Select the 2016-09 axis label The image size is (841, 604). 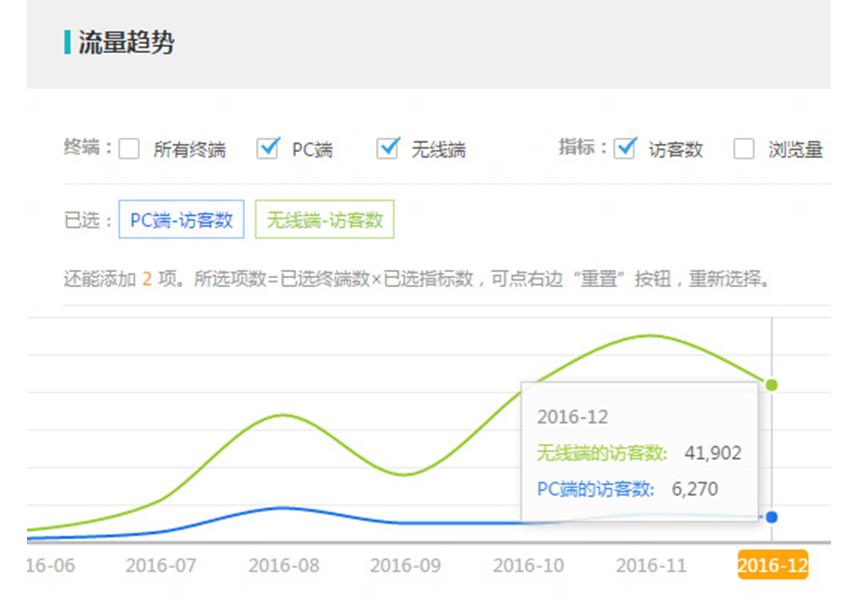(x=405, y=565)
